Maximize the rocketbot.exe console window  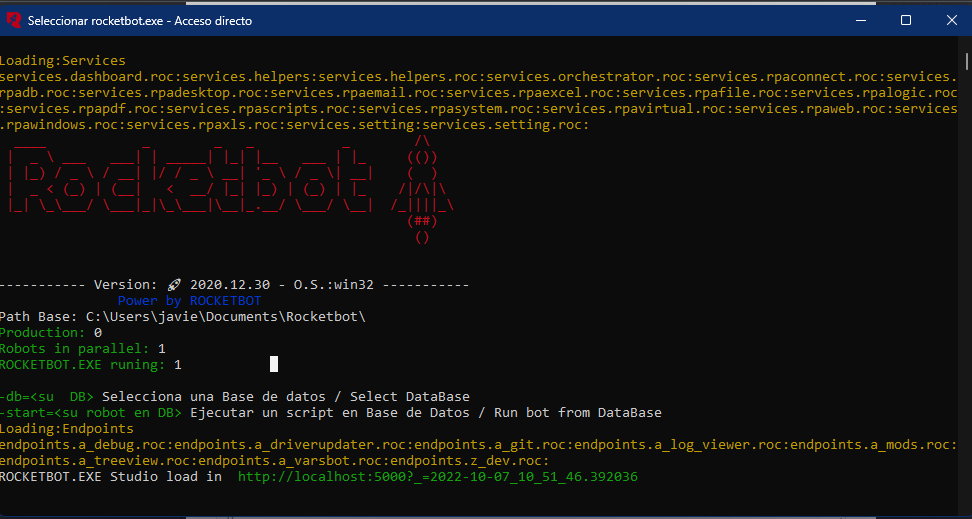pyautogui.click(x=906, y=20)
